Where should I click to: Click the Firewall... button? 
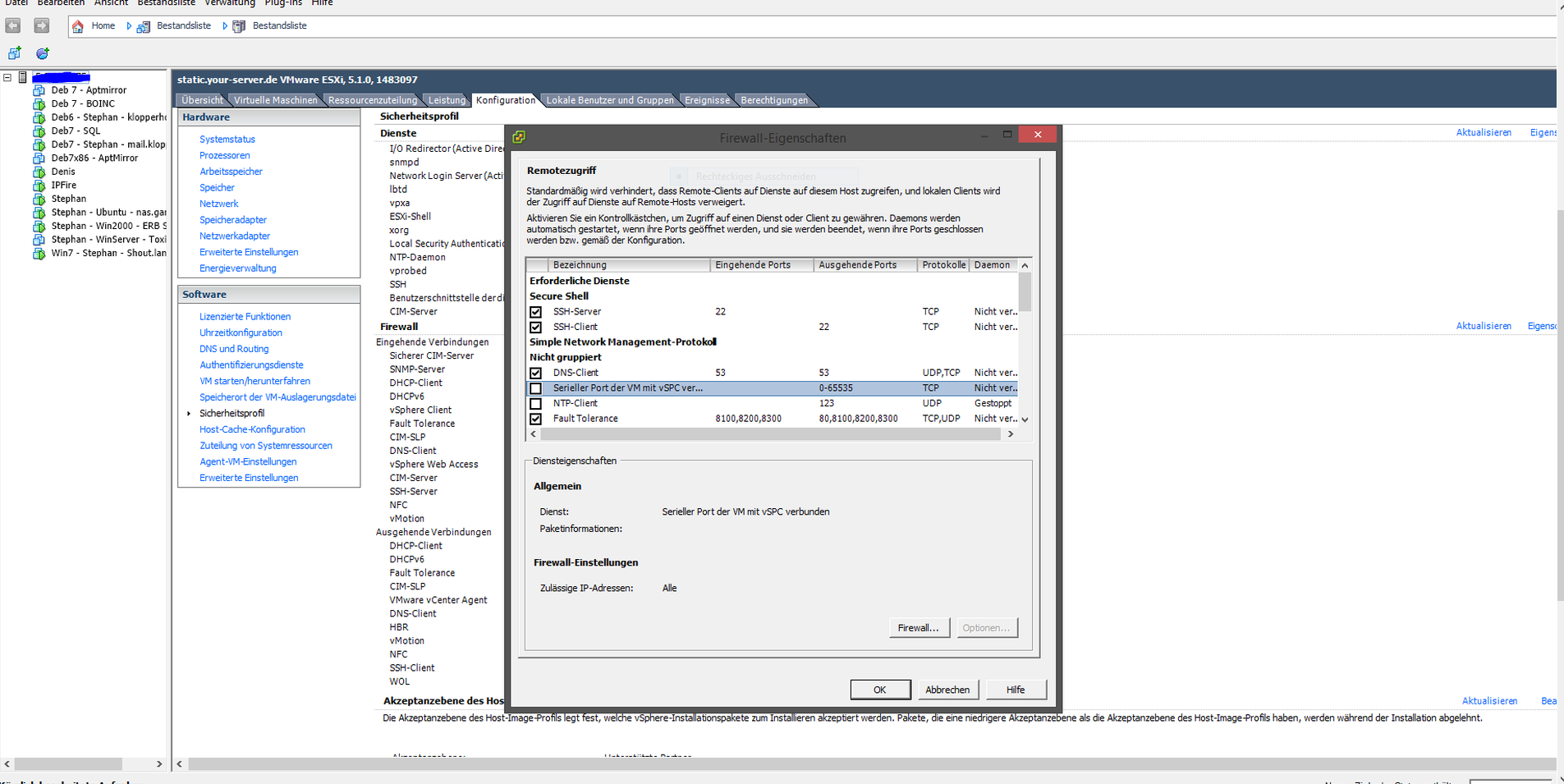(x=919, y=628)
